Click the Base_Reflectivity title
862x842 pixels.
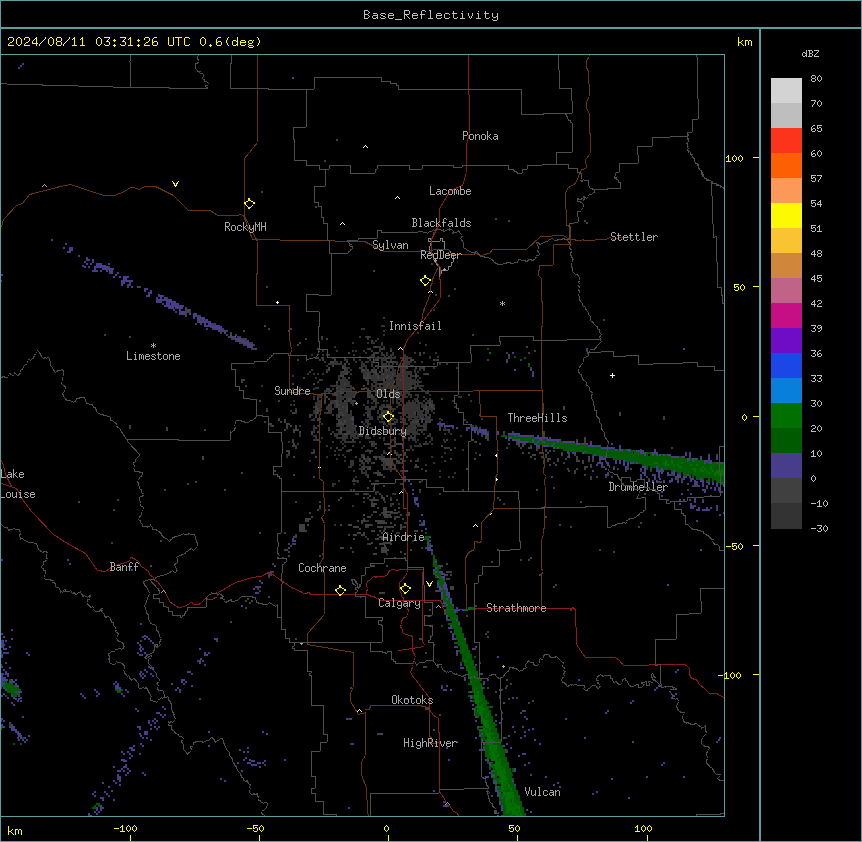431,15
